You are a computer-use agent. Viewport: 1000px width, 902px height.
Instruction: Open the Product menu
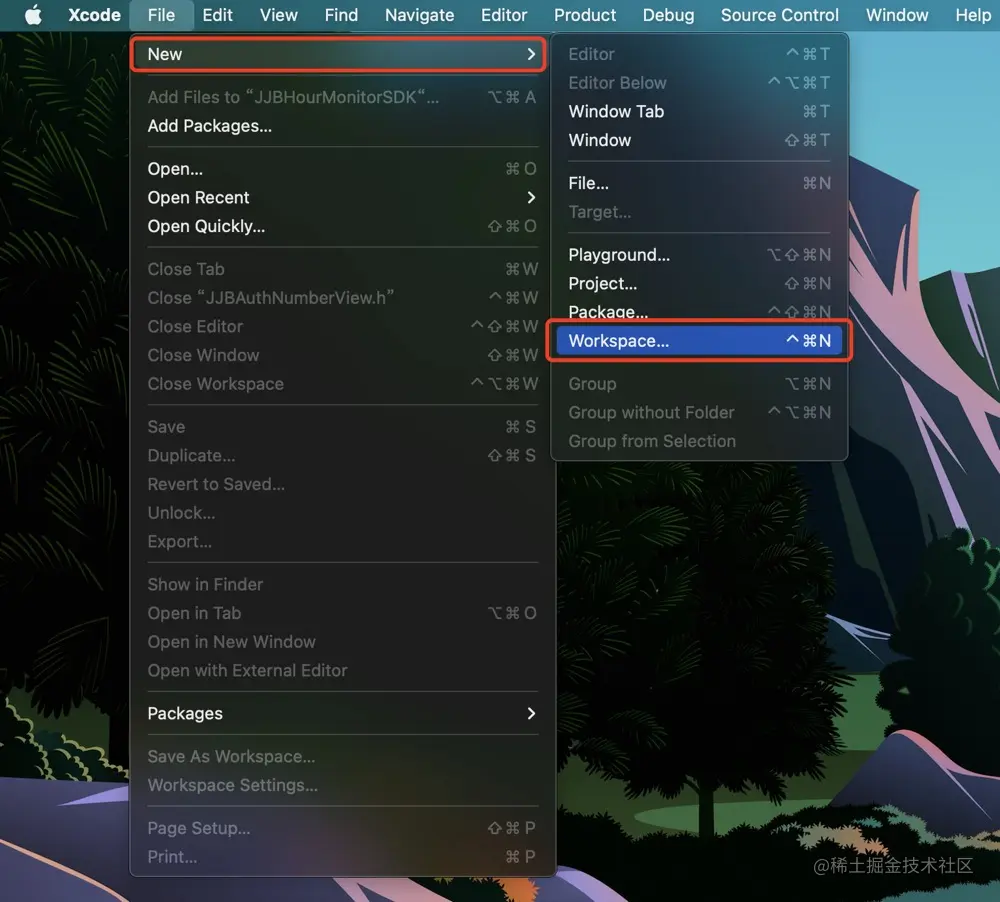tap(585, 15)
